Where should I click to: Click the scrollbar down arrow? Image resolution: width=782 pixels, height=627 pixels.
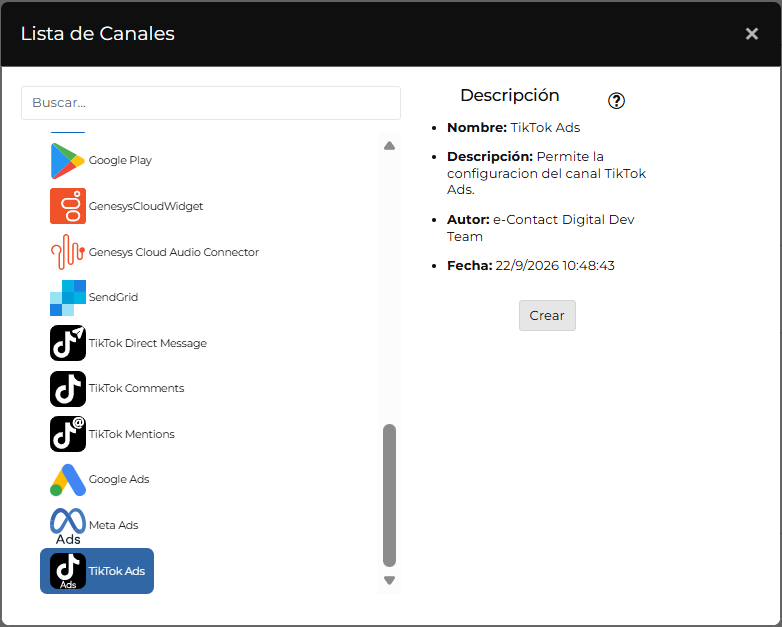pyautogui.click(x=390, y=580)
